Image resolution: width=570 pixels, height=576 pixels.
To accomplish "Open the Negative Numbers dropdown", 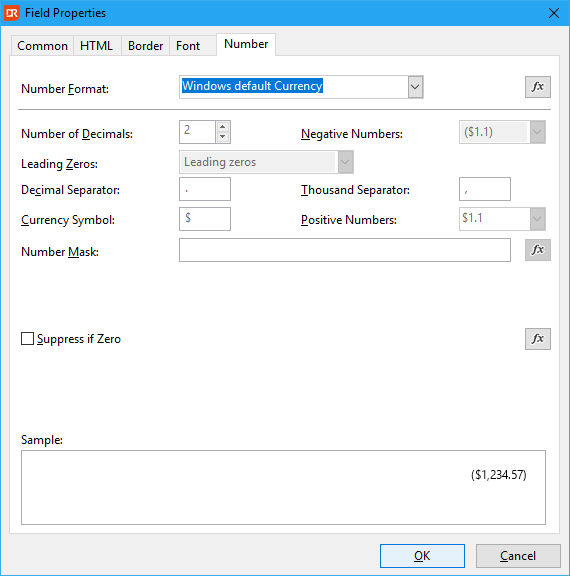I will click(537, 132).
